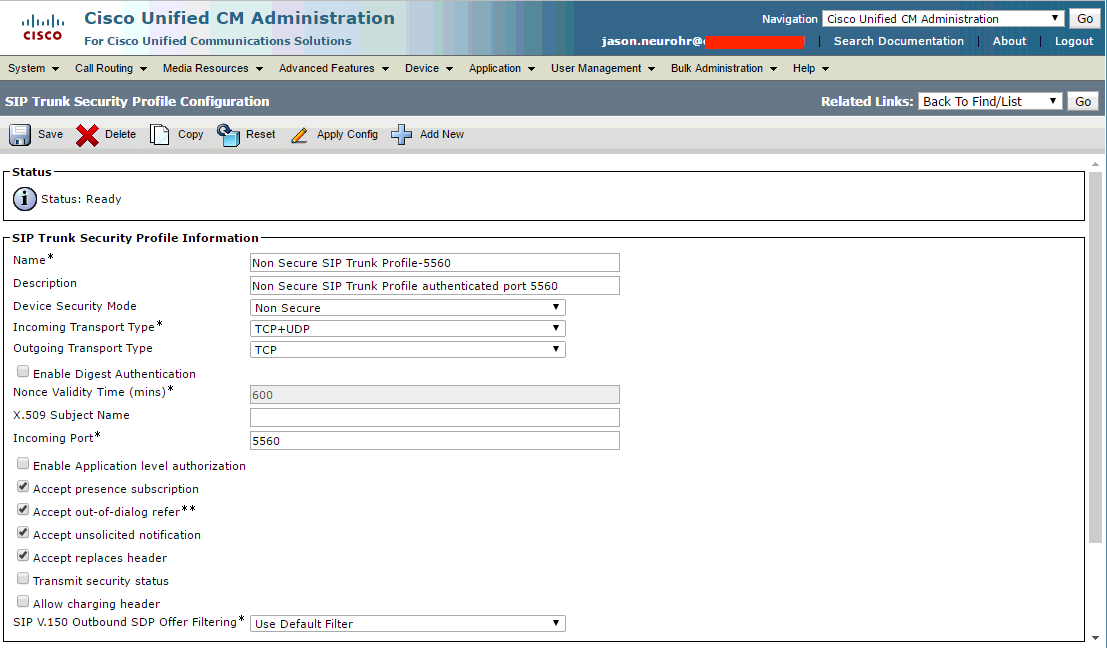Open the Outgoing Transport Type dropdown
Viewport: 1107px width, 648px height.
click(407, 349)
